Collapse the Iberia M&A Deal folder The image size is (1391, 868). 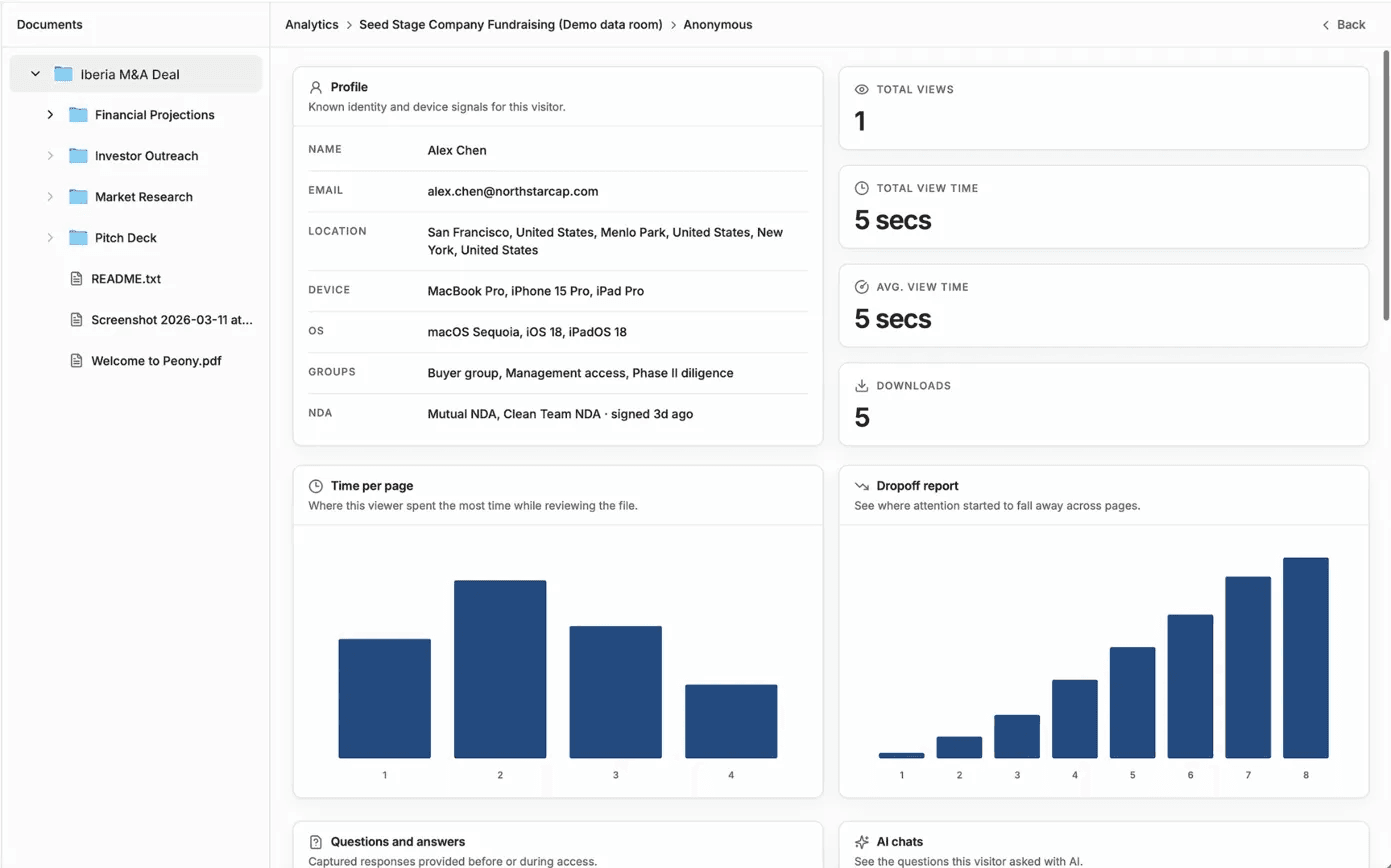tap(34, 73)
